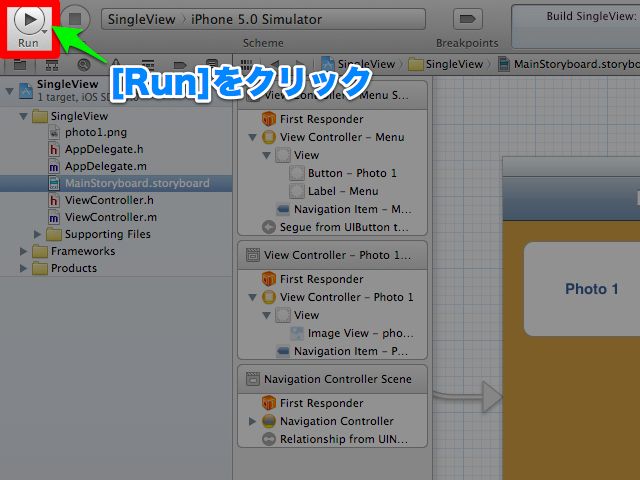Select the Navigation Item – P... row
This screenshot has height=480, width=640.
point(342,351)
